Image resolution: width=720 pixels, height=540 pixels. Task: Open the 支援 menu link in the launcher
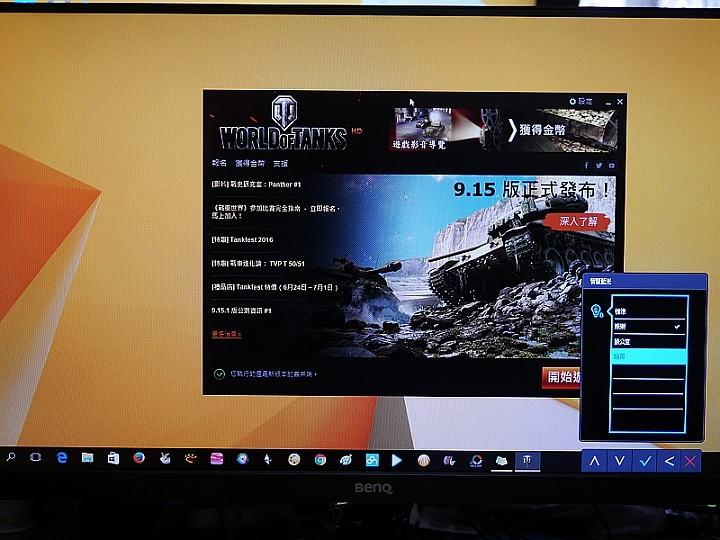coord(281,164)
